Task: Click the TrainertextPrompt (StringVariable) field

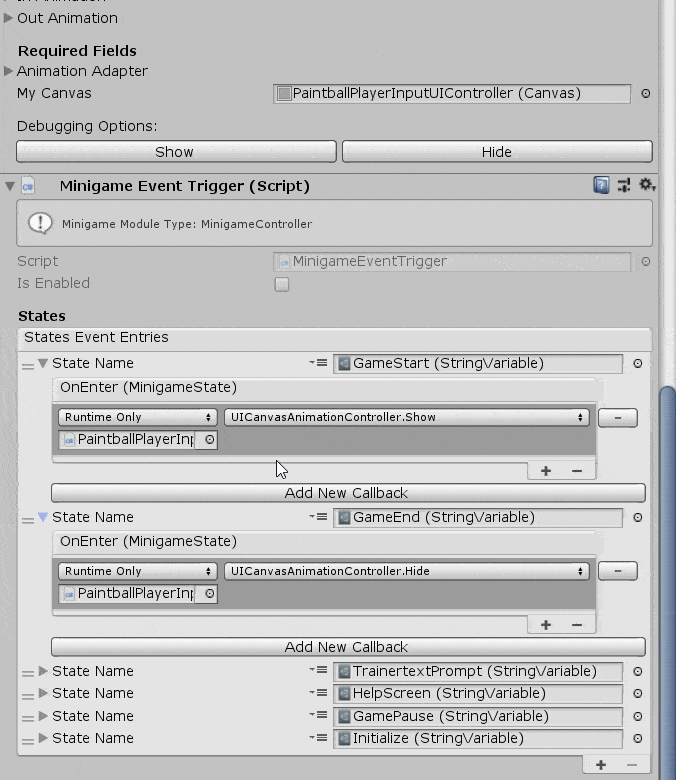Action: pos(478,672)
